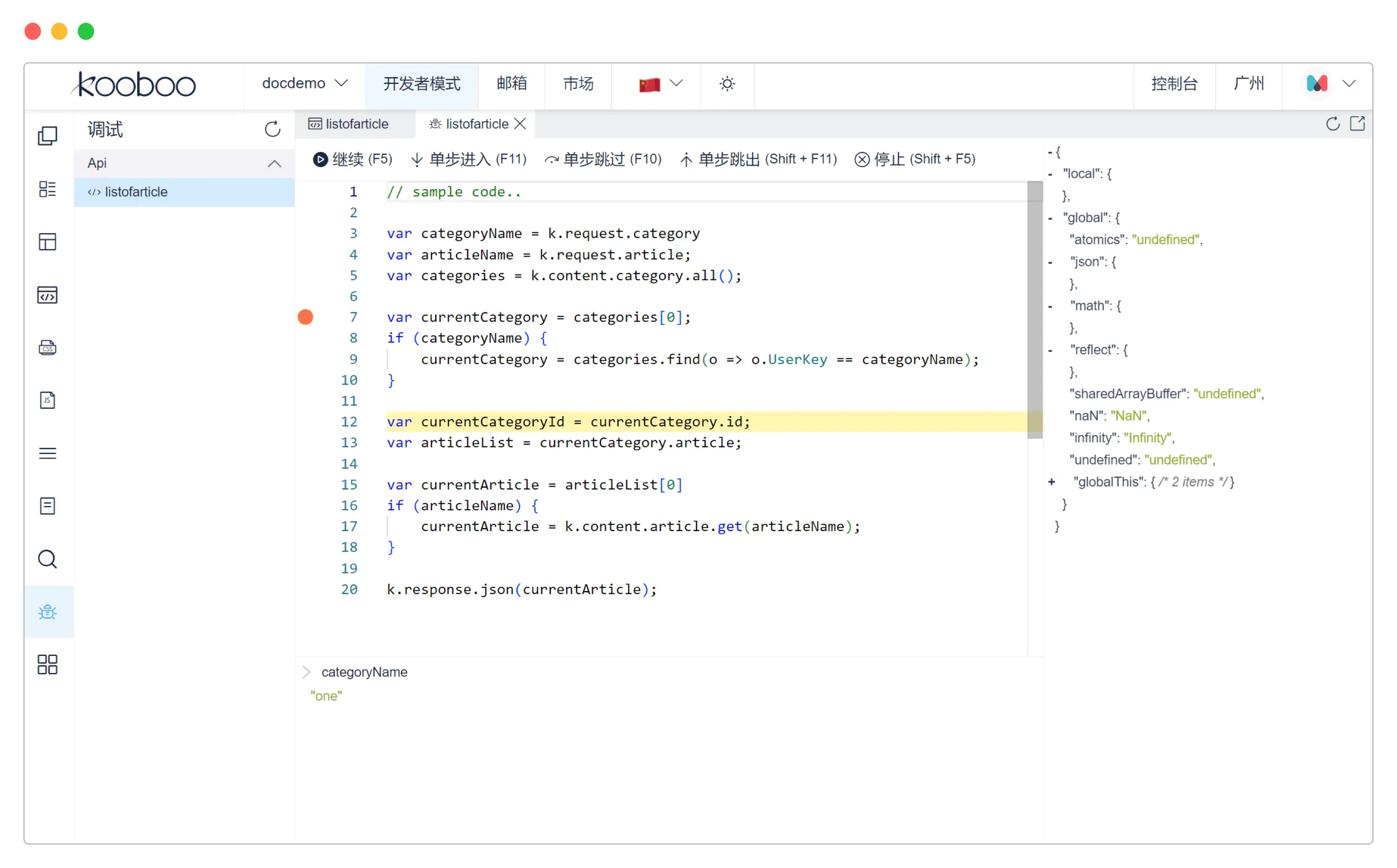
Task: Open the debug bug icon in sidebar
Action: pyautogui.click(x=48, y=612)
